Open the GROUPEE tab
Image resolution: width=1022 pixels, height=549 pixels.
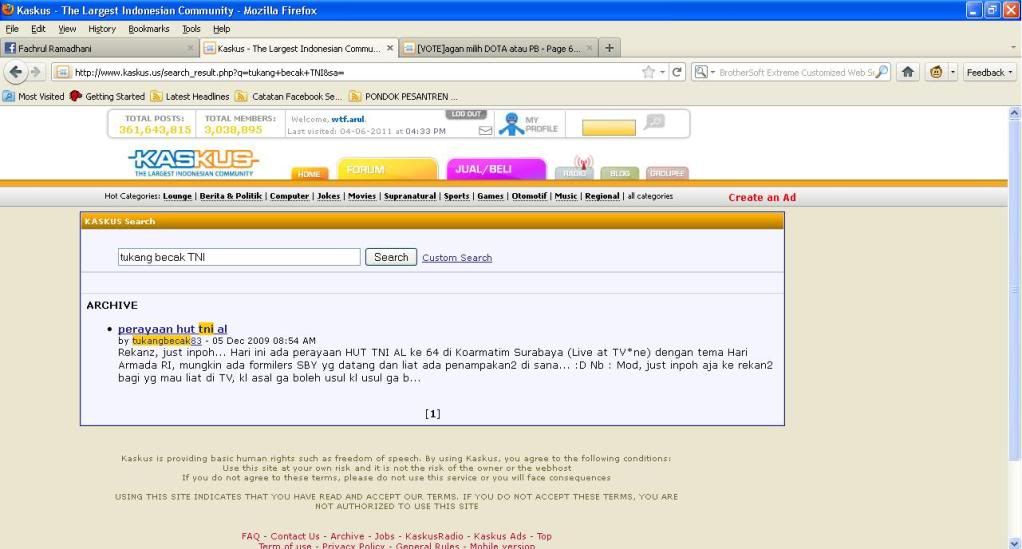[667, 173]
